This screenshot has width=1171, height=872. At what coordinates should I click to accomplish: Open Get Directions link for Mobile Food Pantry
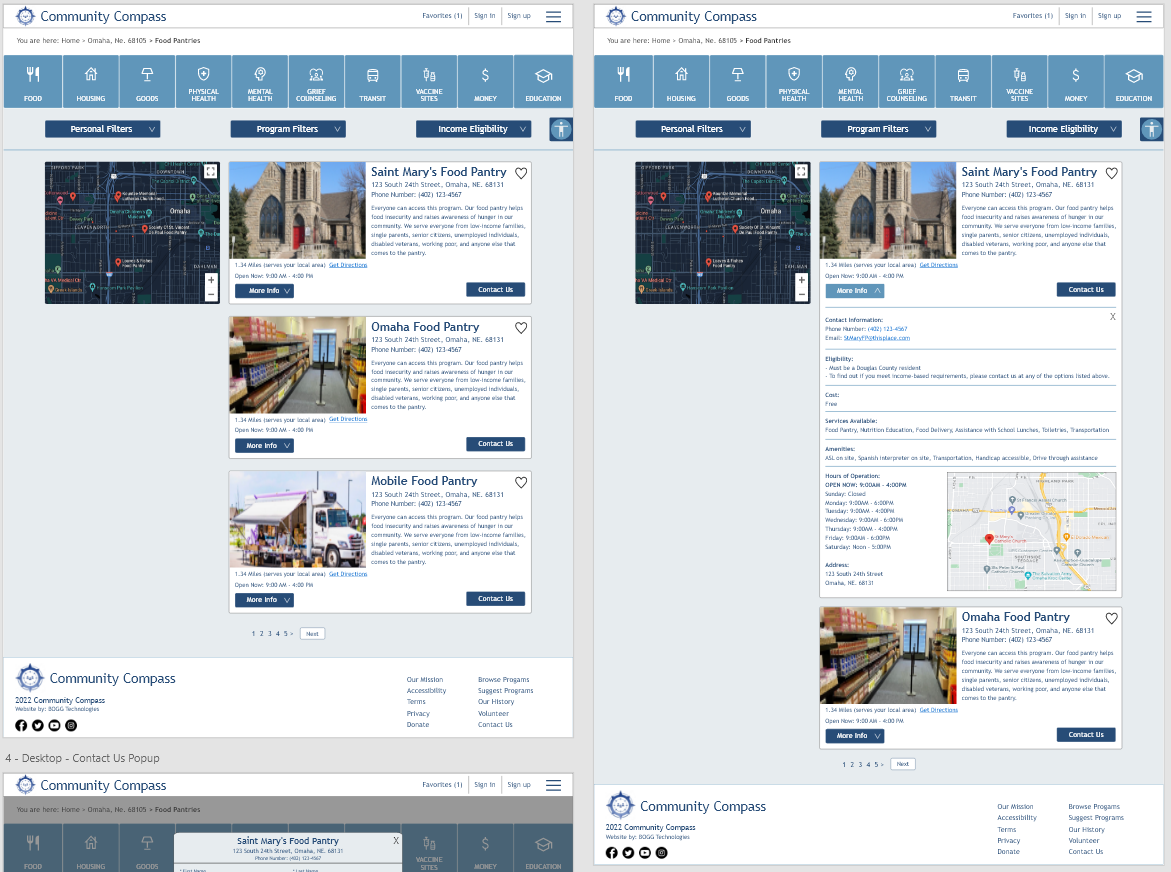(x=348, y=574)
